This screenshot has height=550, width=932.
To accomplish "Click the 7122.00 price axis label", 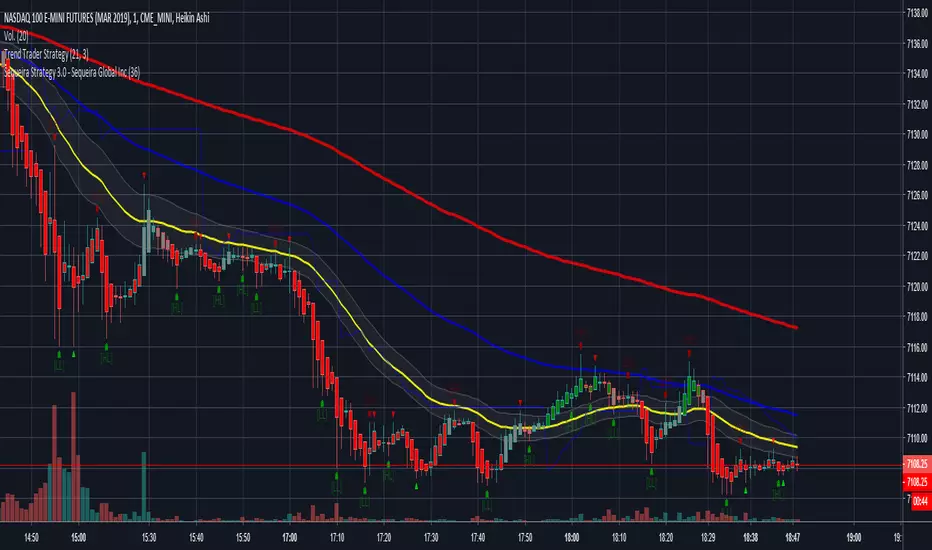I will [x=917, y=256].
